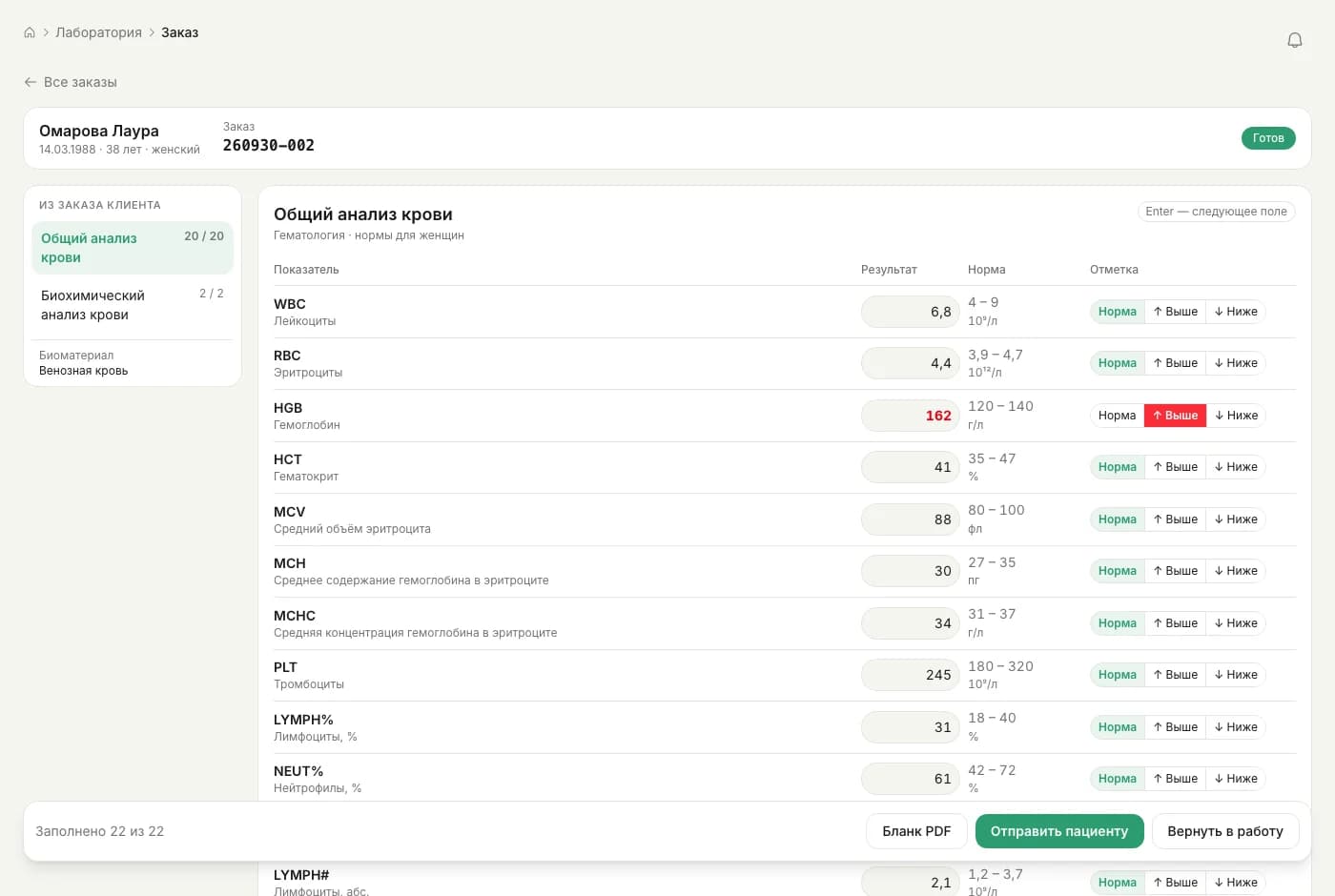Click Венозная кровь biomaterial text
The height and width of the screenshot is (896, 1335).
click(84, 371)
